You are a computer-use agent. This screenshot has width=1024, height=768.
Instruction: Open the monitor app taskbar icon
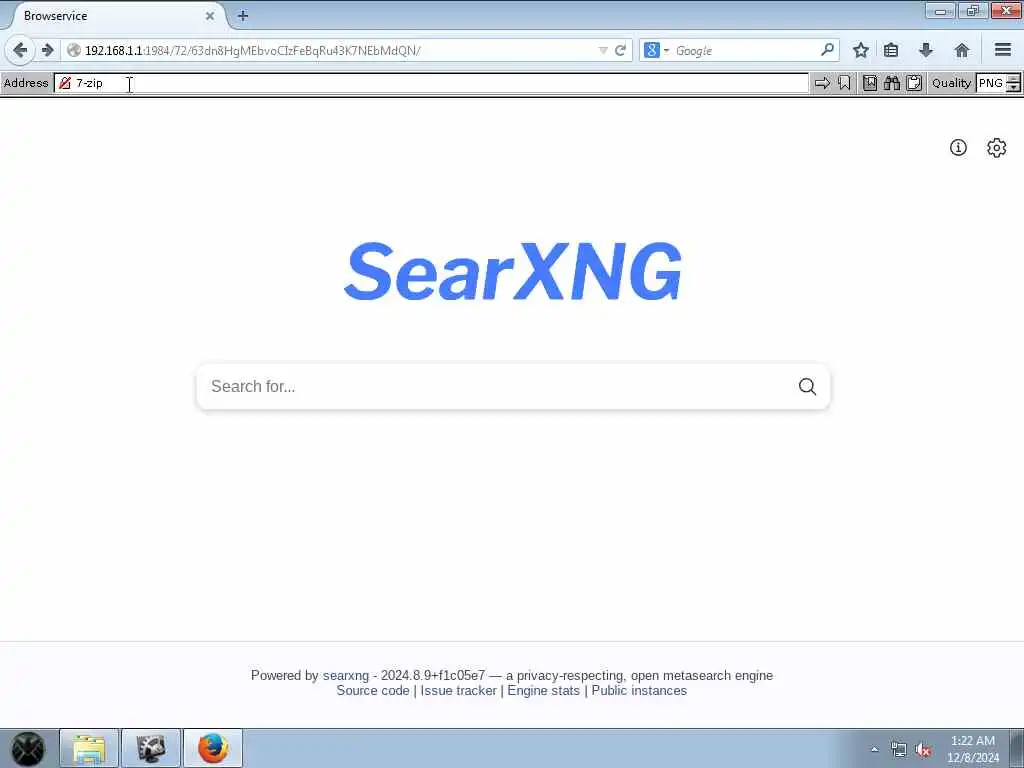(x=151, y=748)
